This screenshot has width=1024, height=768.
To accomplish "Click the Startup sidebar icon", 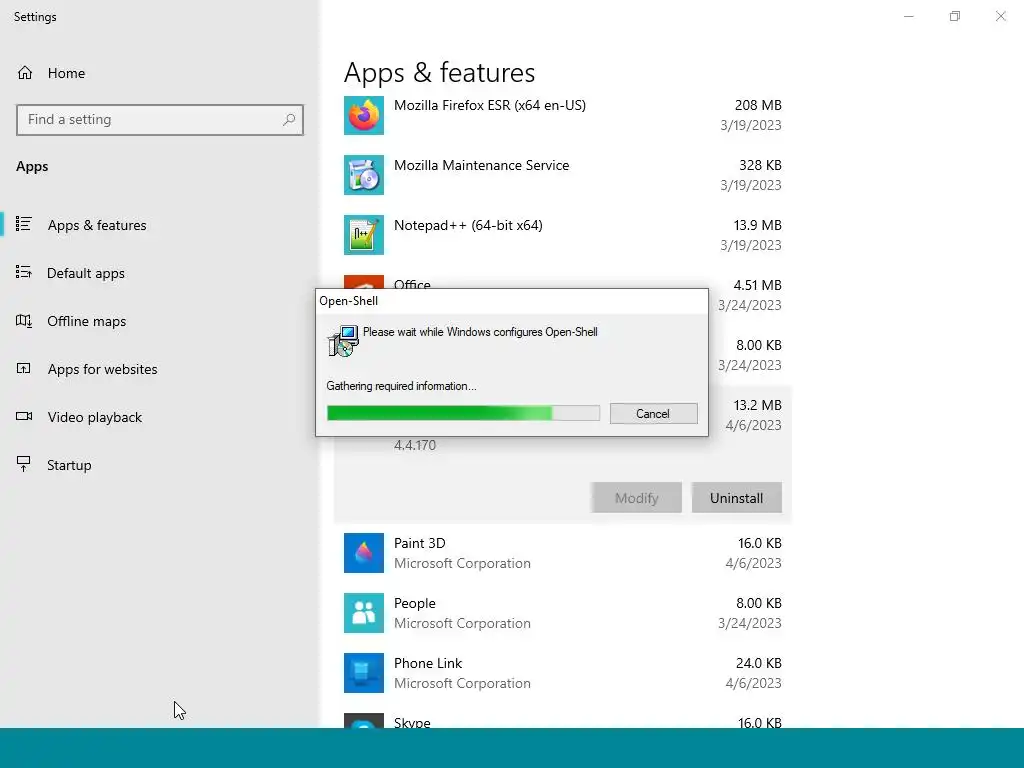I will click(24, 464).
